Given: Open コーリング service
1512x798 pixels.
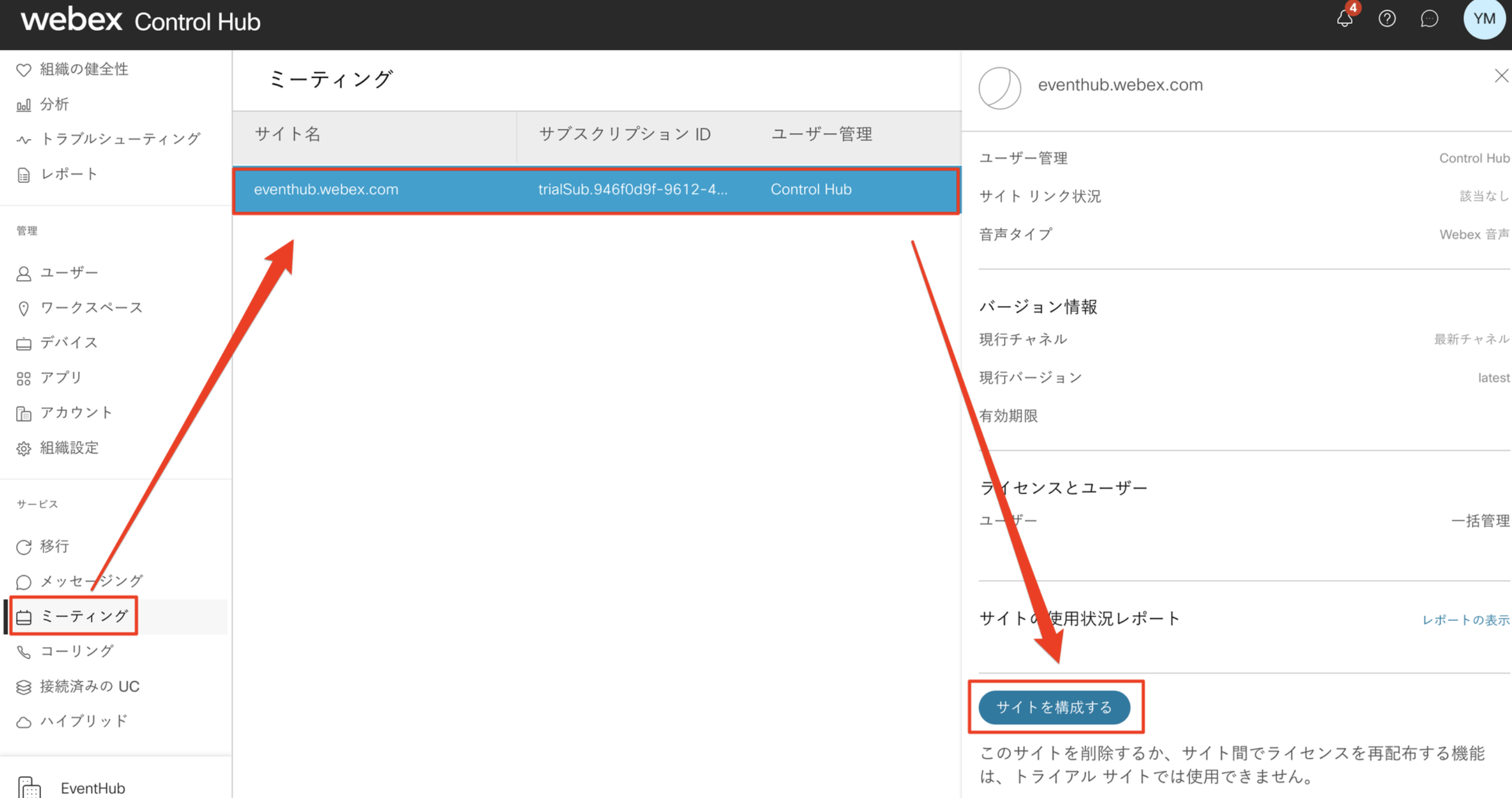Looking at the screenshot, I should (76, 651).
